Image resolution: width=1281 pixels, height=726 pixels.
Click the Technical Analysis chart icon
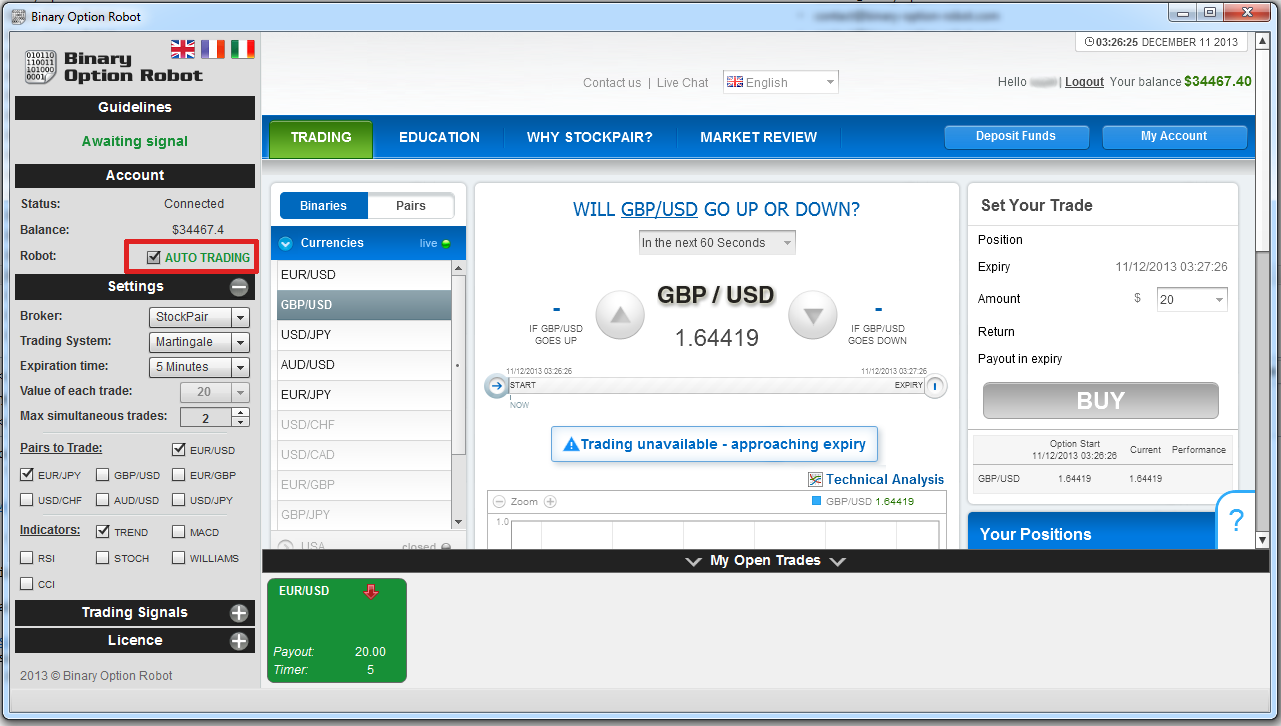[x=815, y=480]
